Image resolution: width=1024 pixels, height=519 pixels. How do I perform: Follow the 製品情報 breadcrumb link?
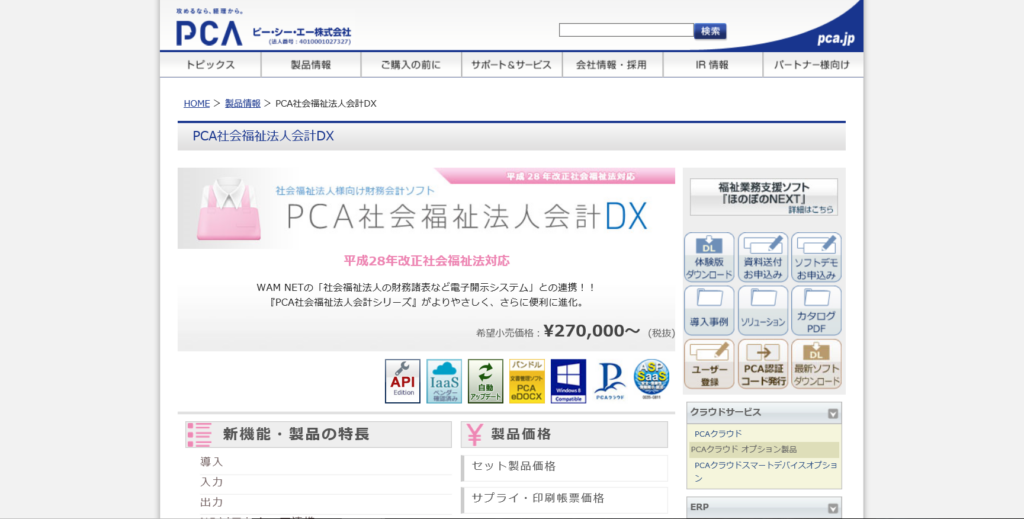pyautogui.click(x=243, y=103)
